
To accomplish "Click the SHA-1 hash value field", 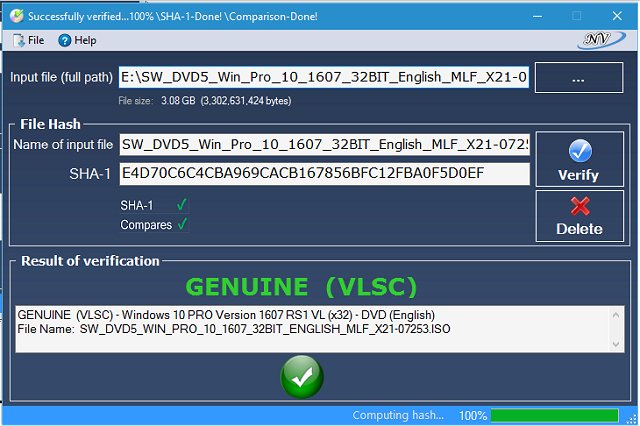I will click(x=324, y=173).
